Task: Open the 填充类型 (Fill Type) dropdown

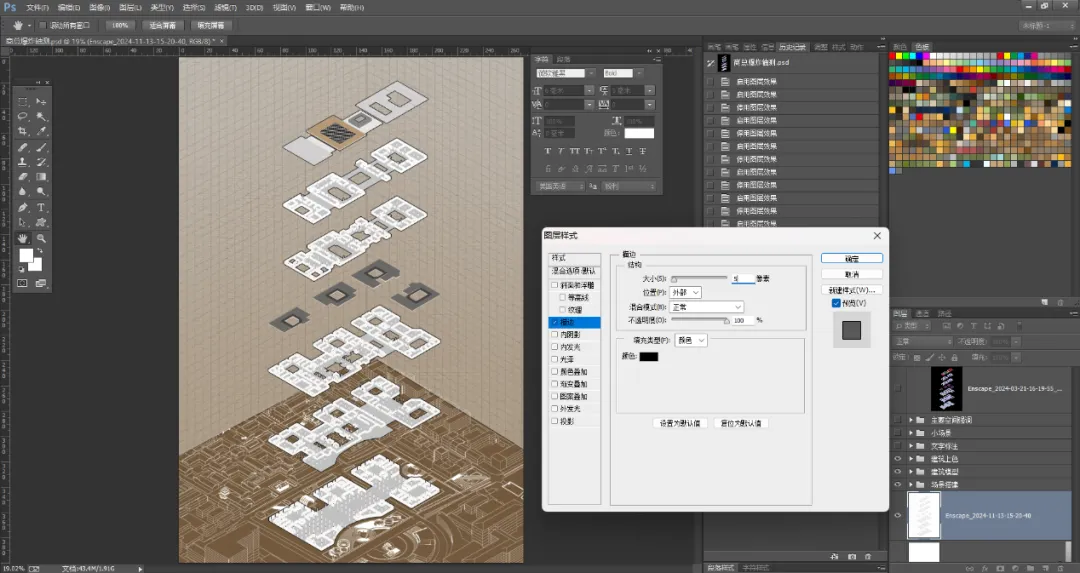Action: pos(690,340)
